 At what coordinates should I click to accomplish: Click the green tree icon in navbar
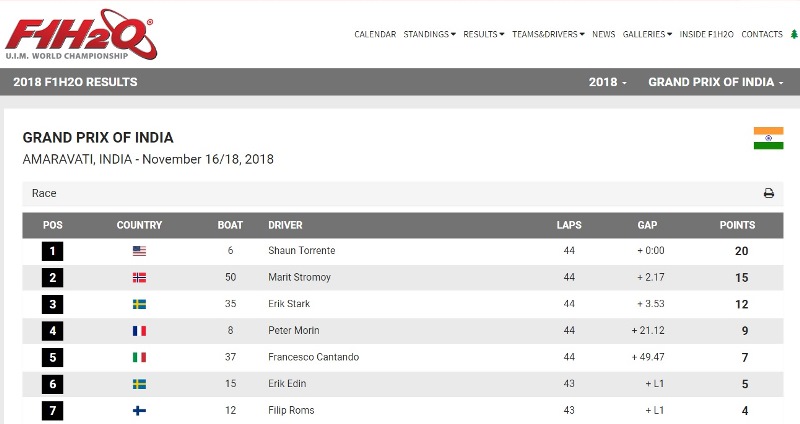point(794,34)
